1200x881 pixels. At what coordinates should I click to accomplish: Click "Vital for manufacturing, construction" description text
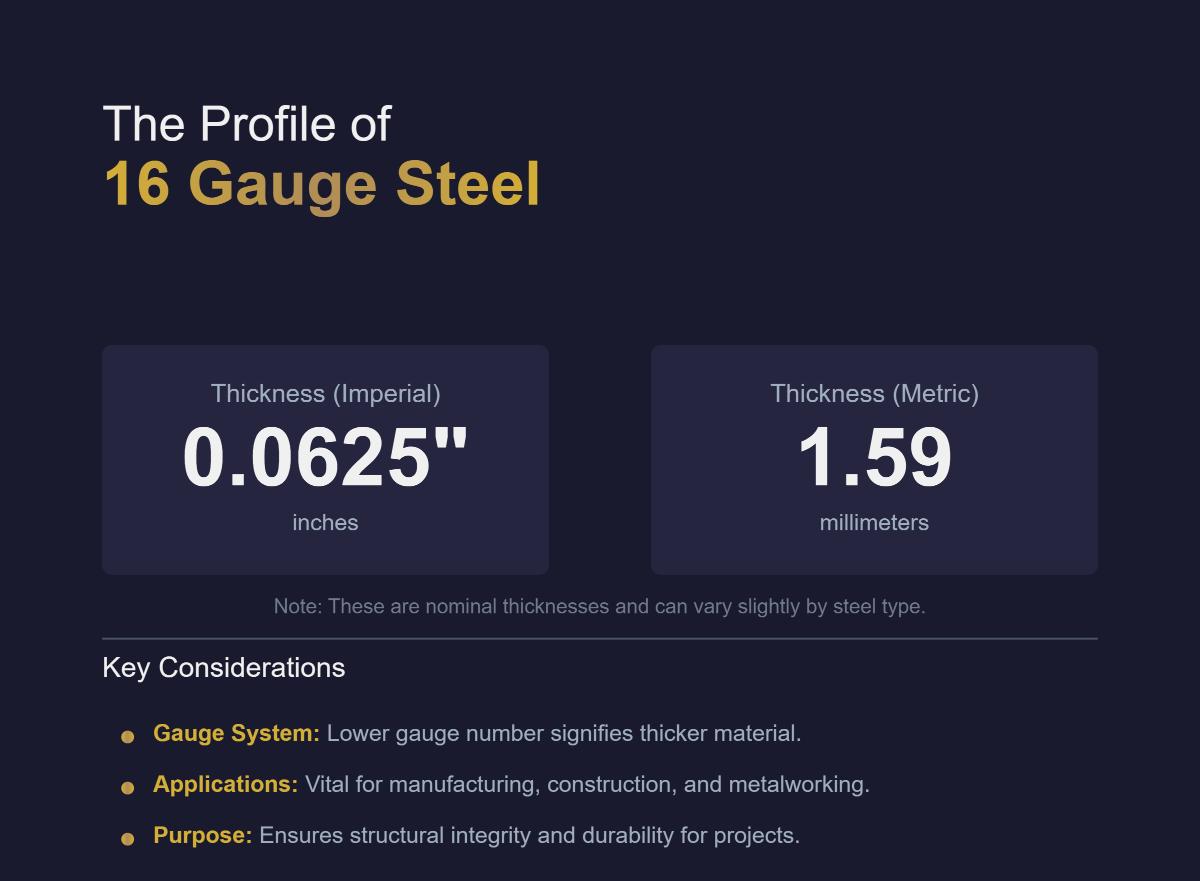tap(587, 784)
